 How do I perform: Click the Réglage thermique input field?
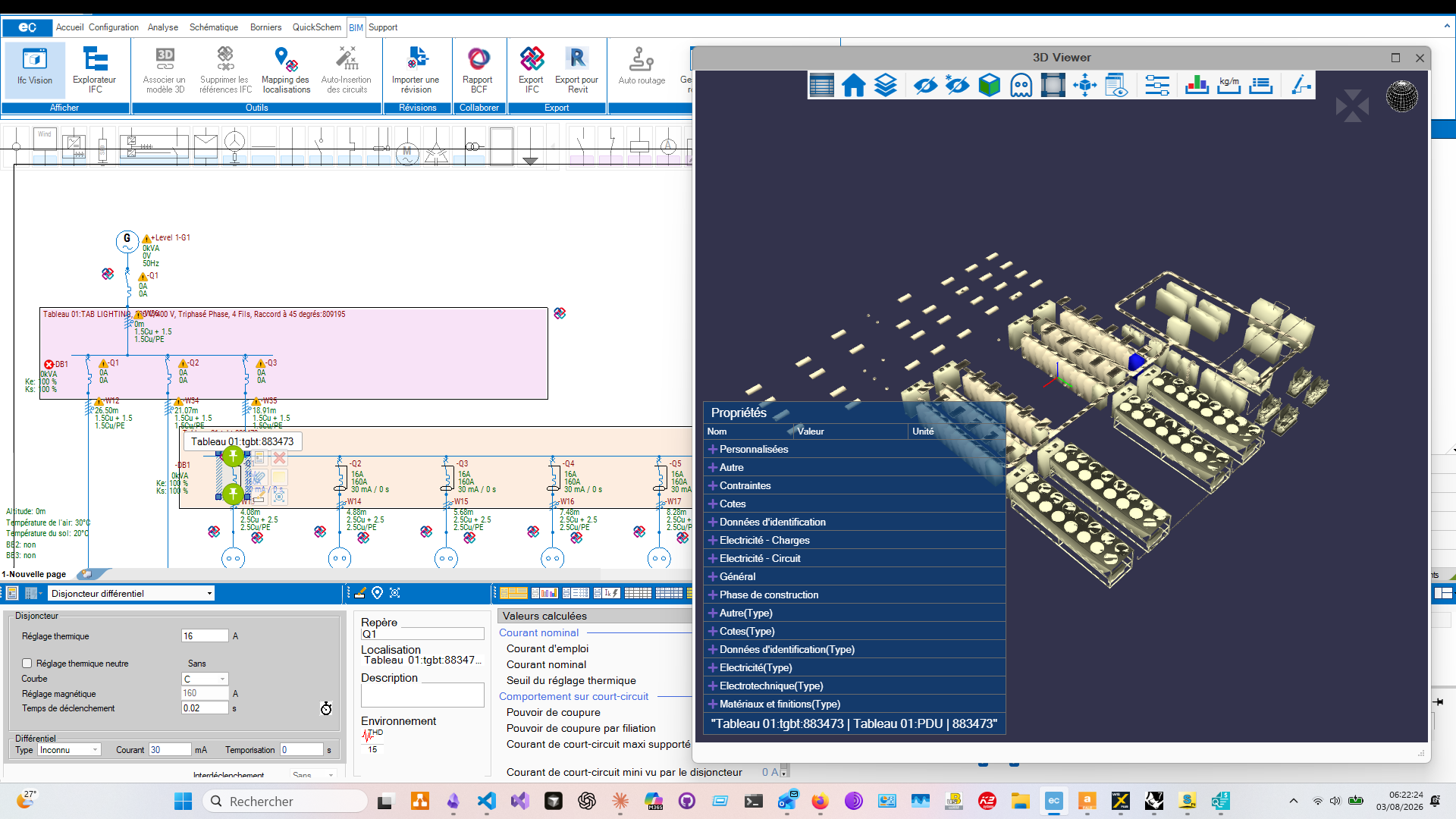point(205,636)
